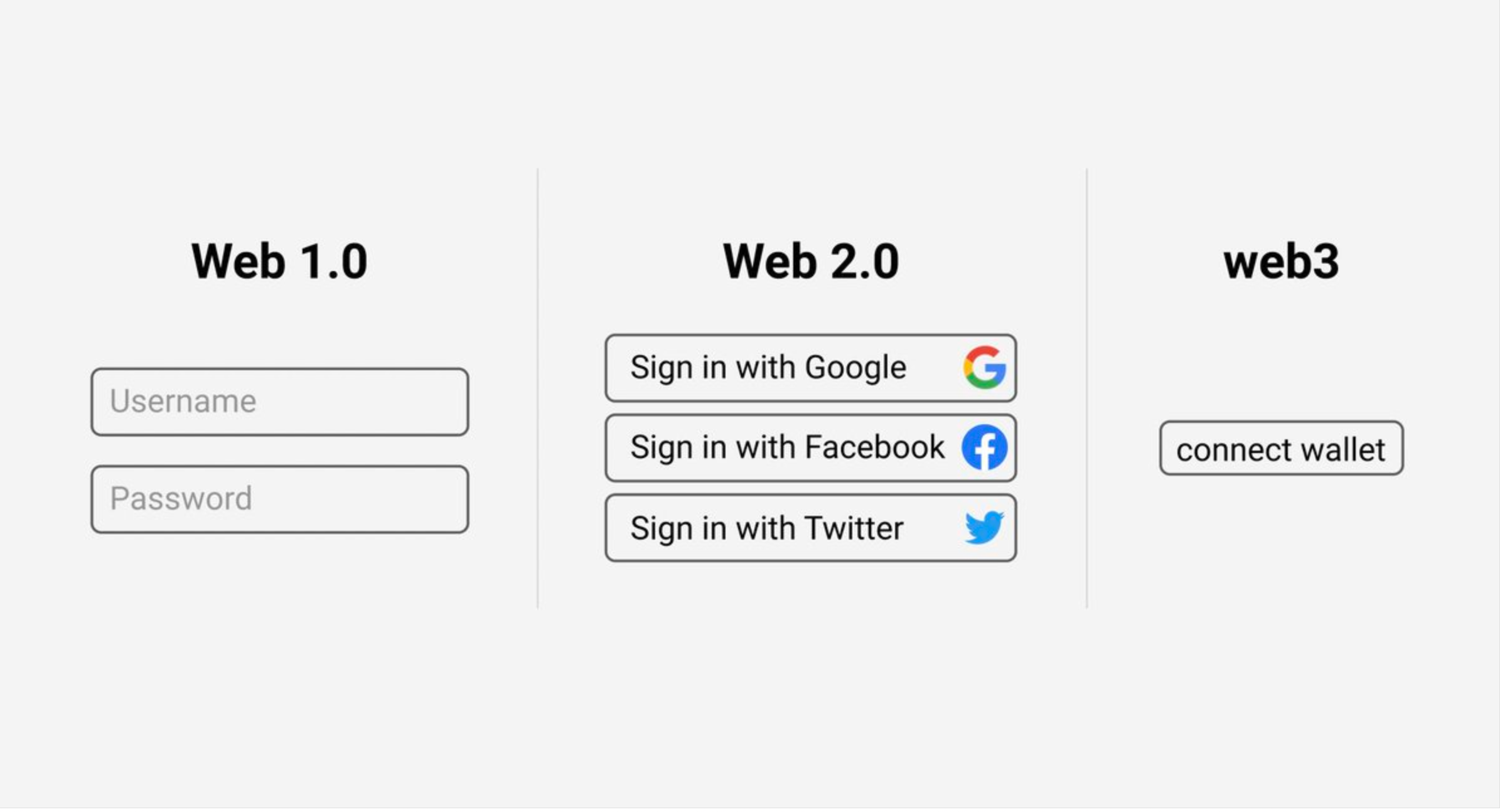This screenshot has height=812, width=1500.
Task: Click the Facebook logo icon
Action: 985,447
